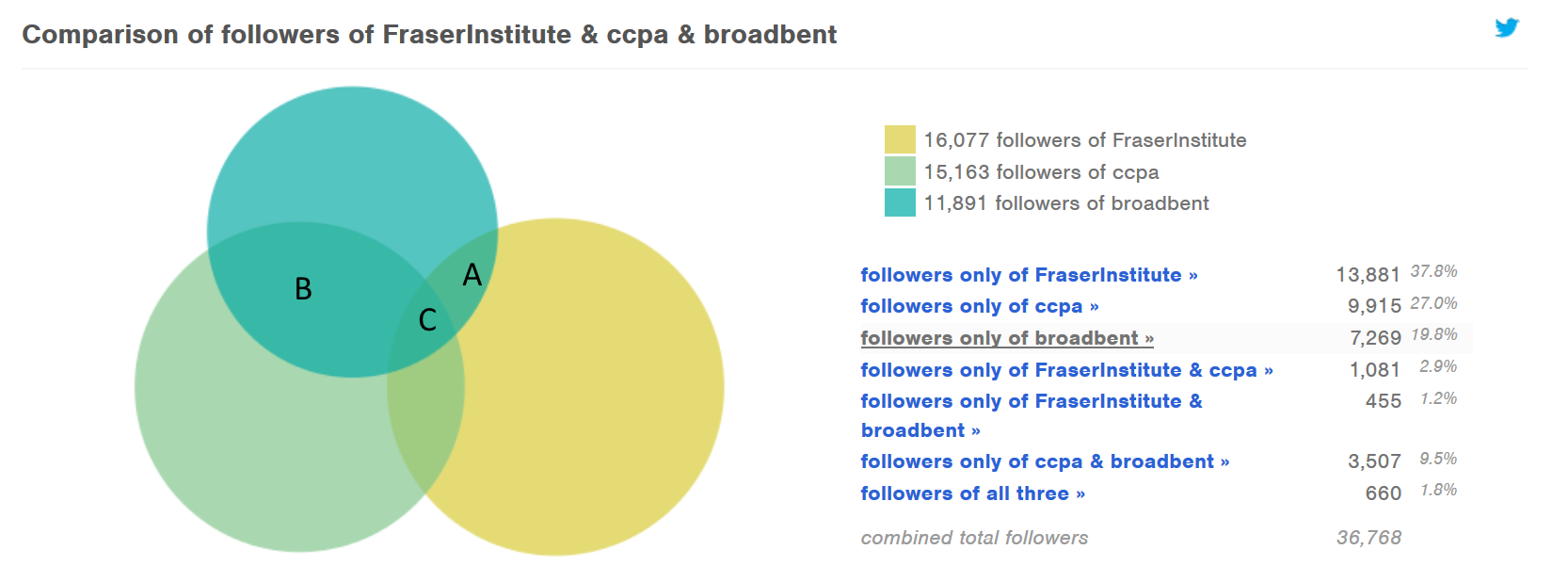Open 'followers only of FraserInstitute & ccpa'
This screenshot has height=582, width=1568.
[1066, 370]
